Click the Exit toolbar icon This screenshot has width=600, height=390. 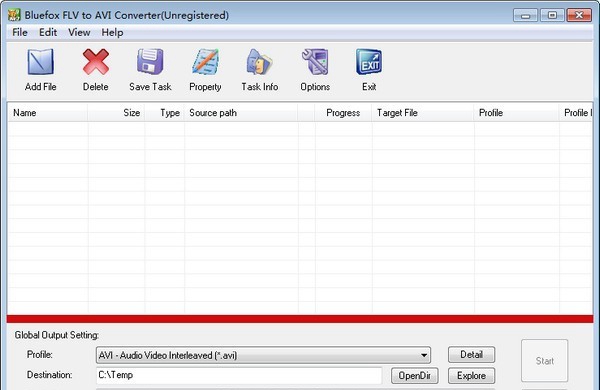pyautogui.click(x=369, y=62)
